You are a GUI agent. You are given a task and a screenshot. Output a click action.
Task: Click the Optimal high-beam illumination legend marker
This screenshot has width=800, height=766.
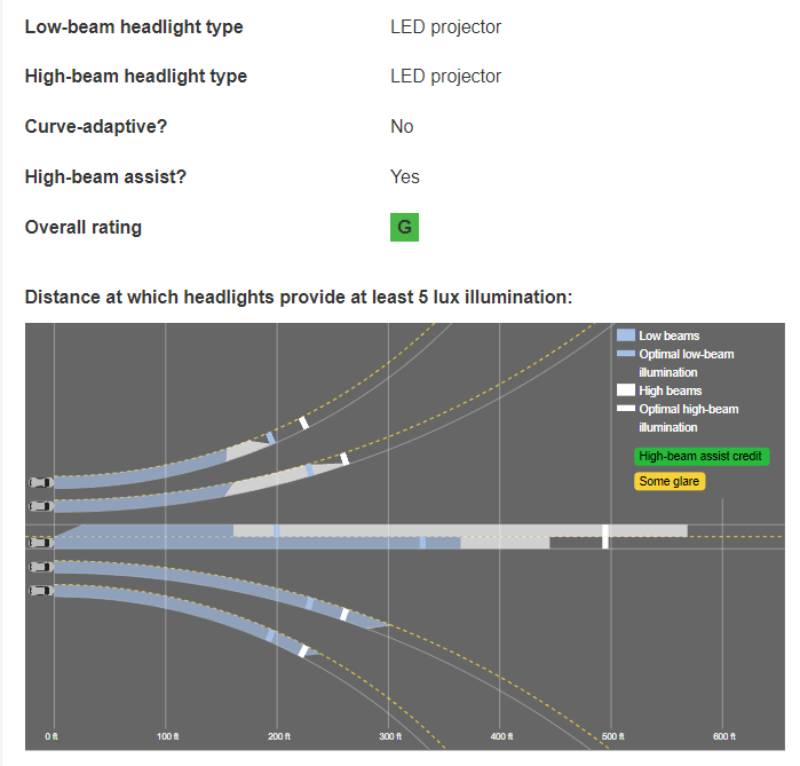click(626, 408)
